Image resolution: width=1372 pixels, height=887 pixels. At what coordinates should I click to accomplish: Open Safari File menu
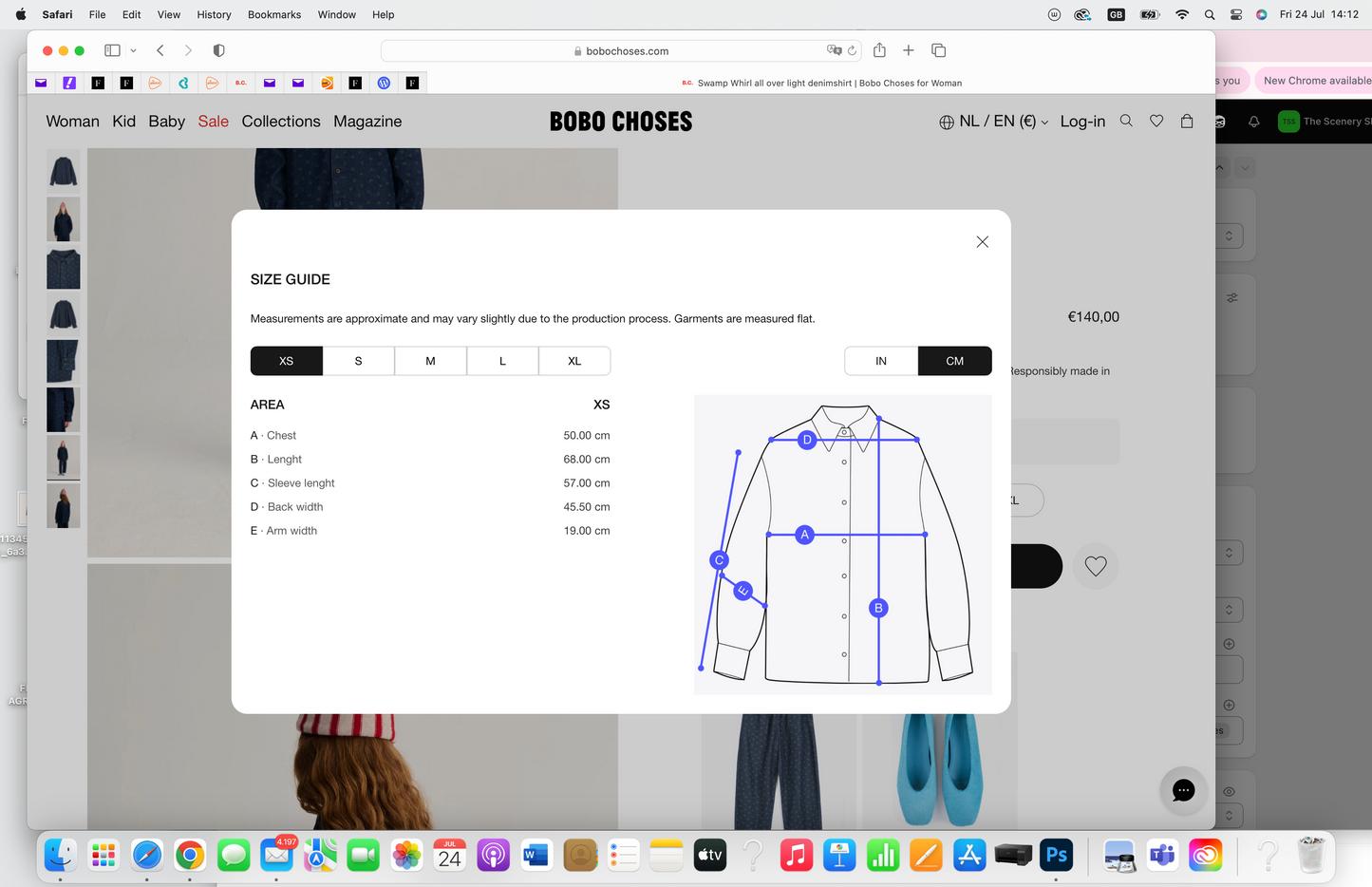coord(98,14)
